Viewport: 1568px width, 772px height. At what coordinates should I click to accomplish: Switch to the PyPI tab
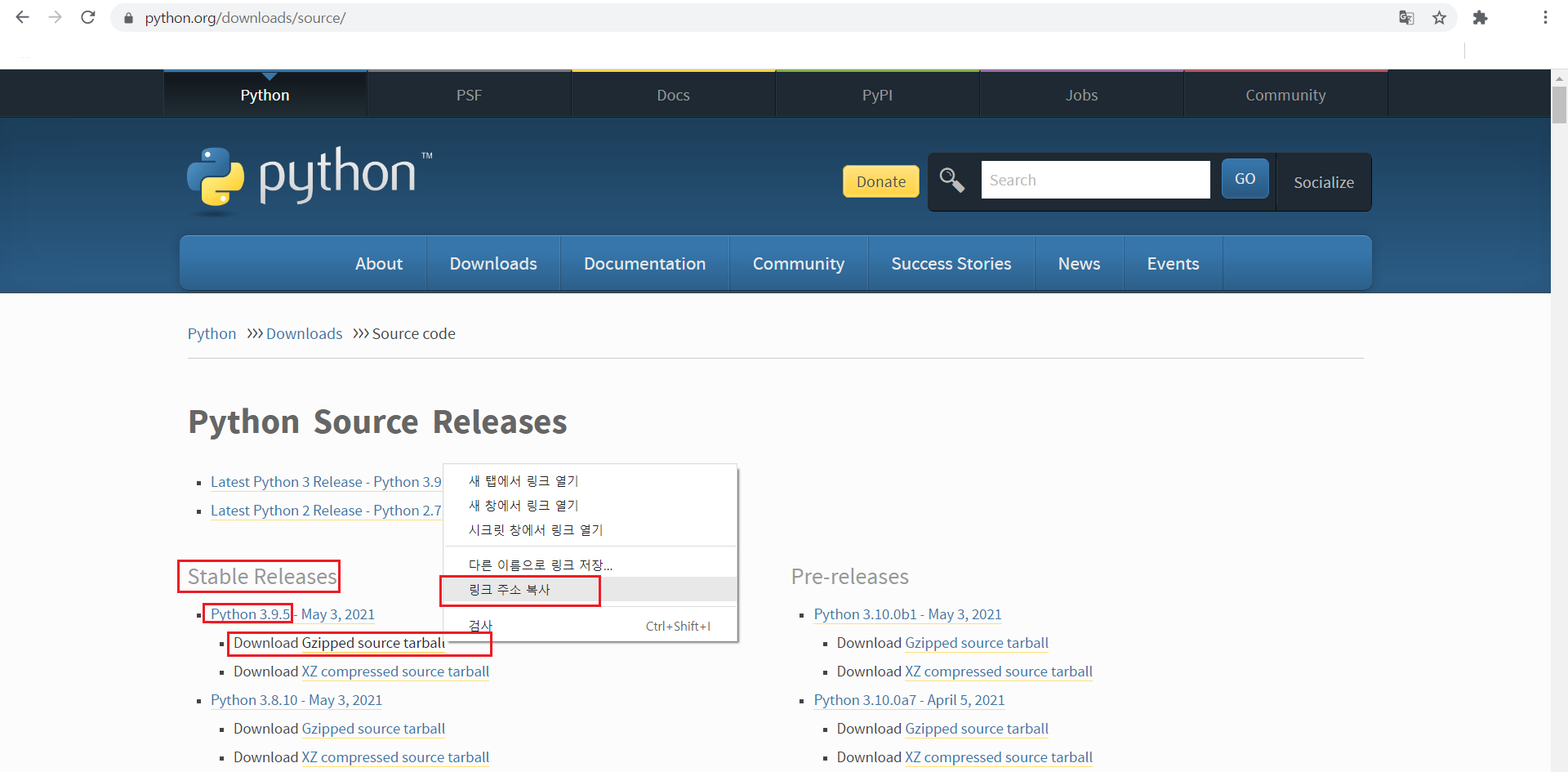(878, 95)
